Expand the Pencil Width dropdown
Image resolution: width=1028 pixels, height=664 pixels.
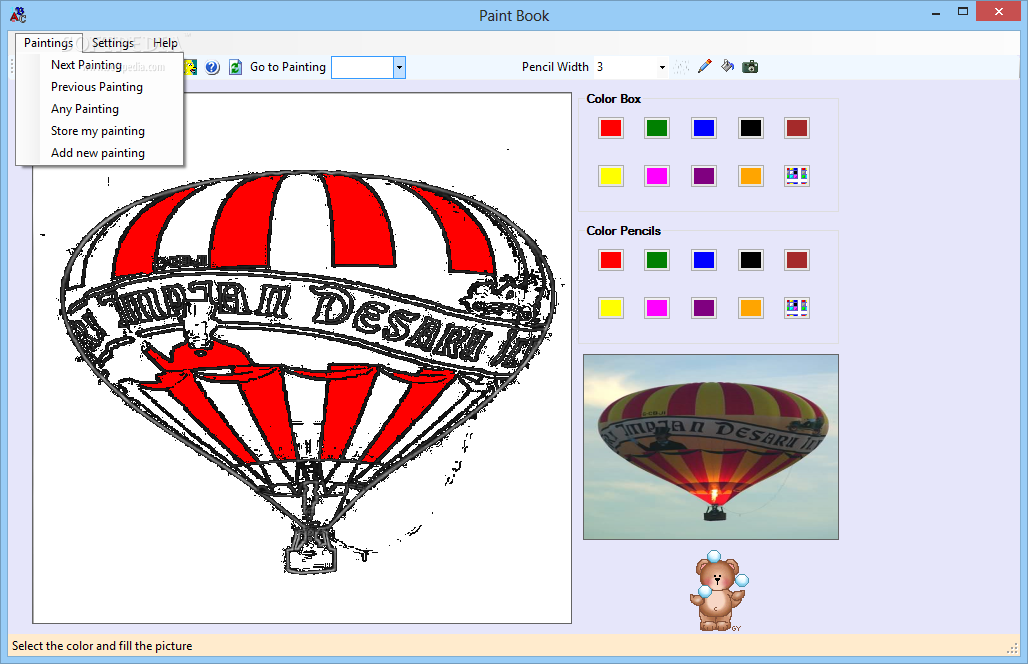point(662,67)
